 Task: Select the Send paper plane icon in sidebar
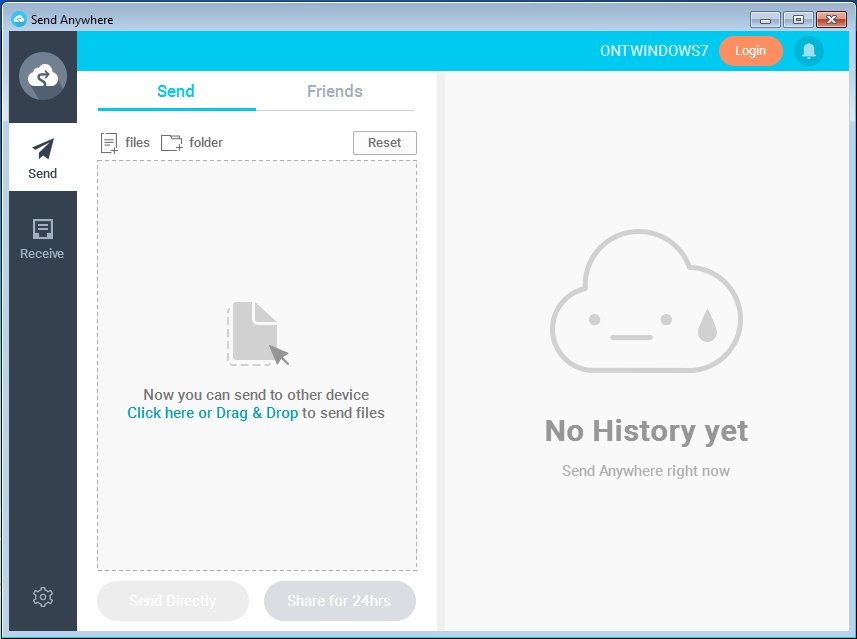(42, 149)
